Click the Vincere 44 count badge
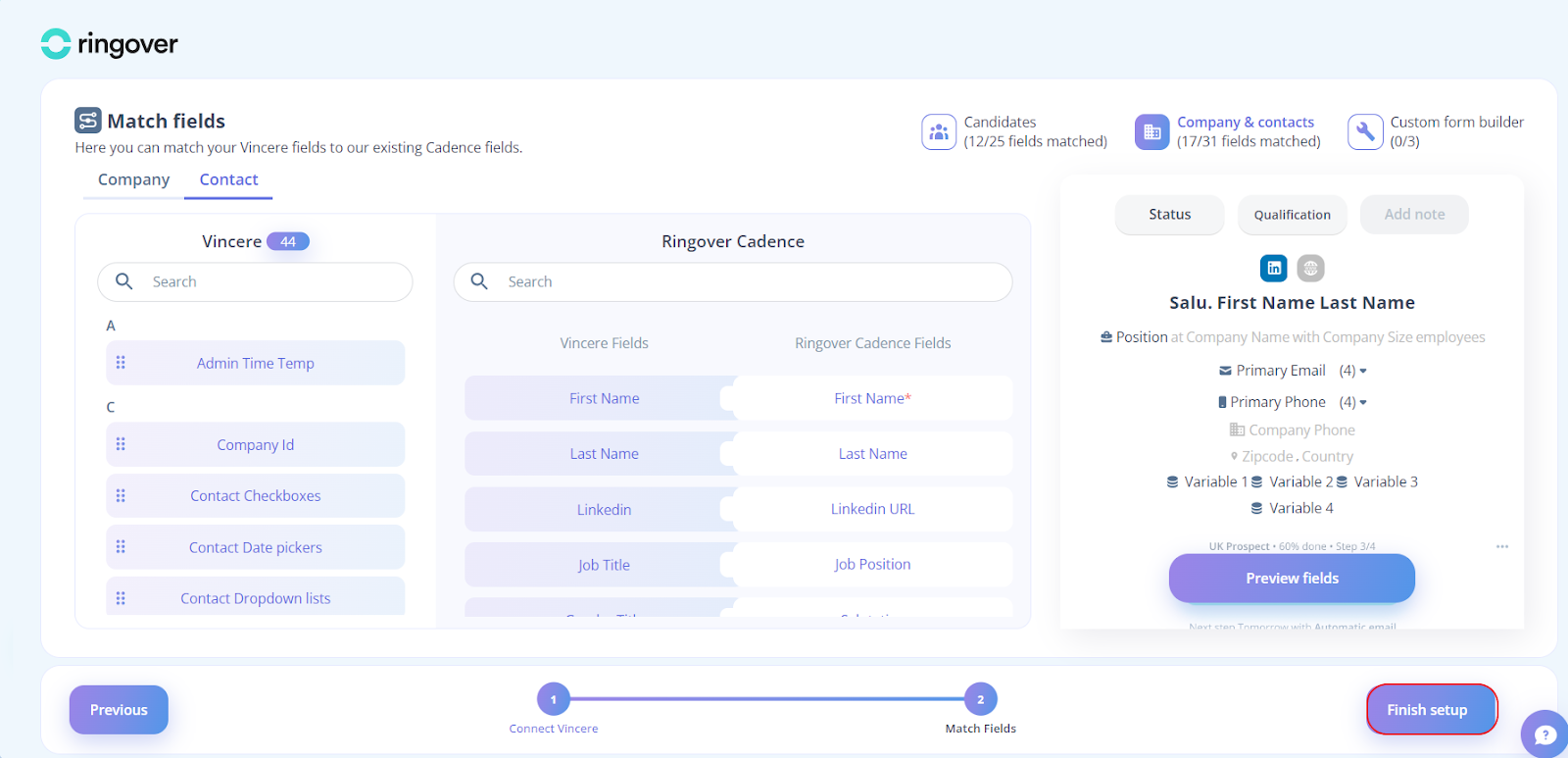Image resolution: width=1568 pixels, height=758 pixels. click(288, 241)
